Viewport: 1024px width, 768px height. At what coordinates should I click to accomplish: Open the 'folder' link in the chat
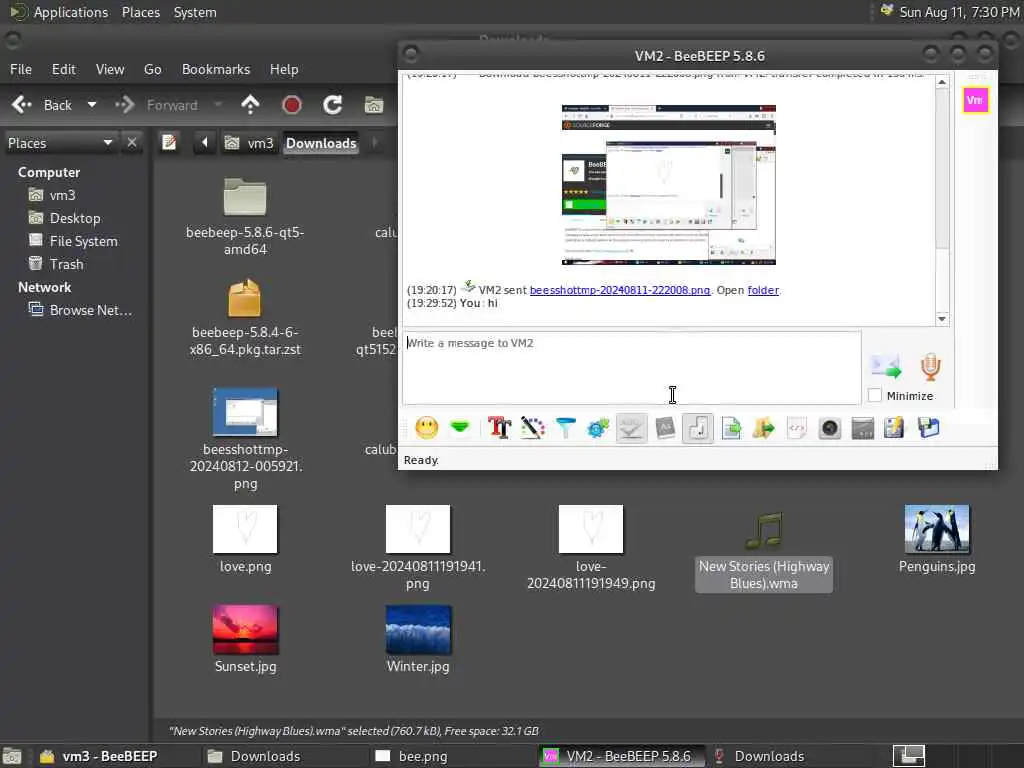click(x=763, y=290)
